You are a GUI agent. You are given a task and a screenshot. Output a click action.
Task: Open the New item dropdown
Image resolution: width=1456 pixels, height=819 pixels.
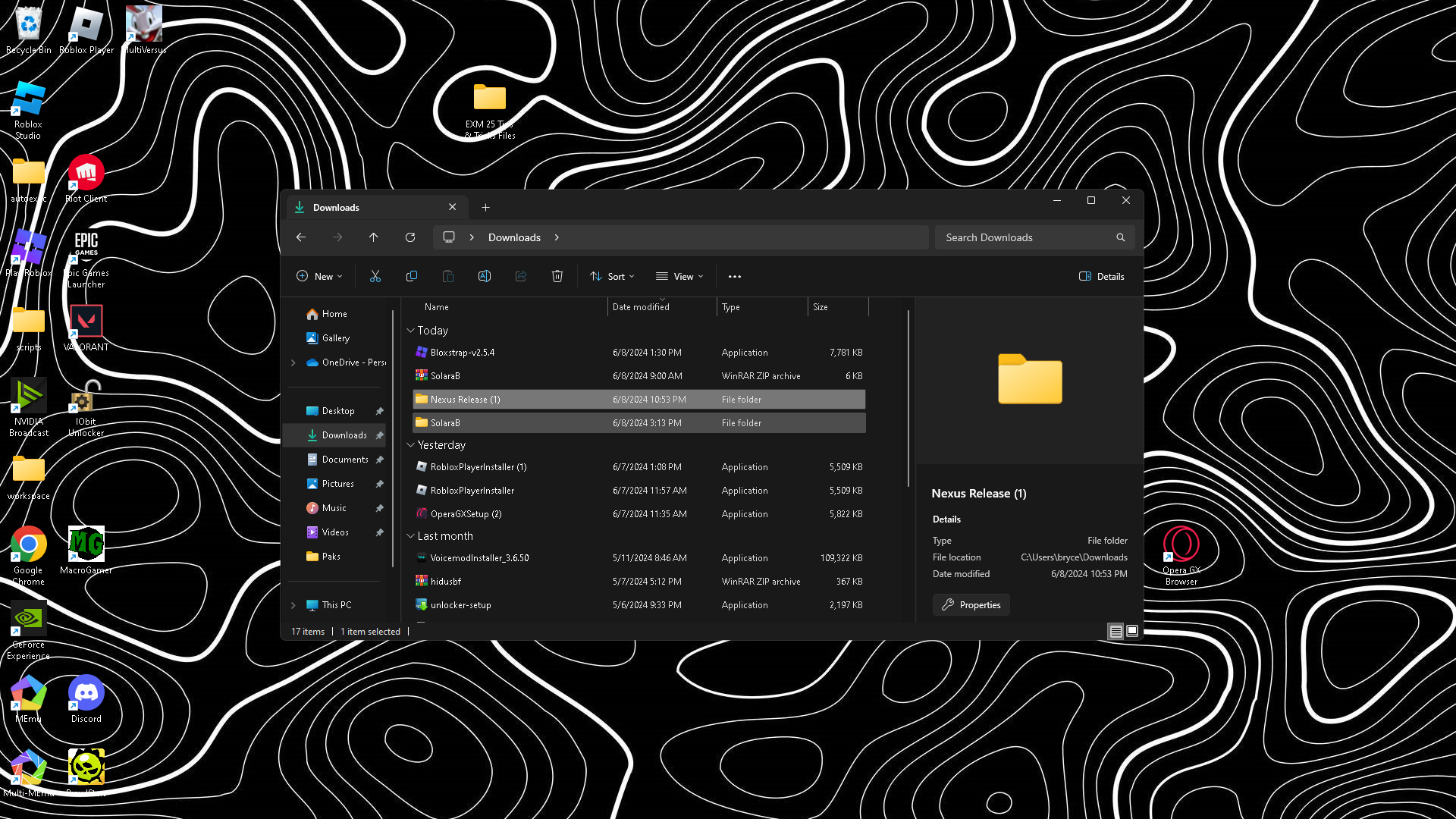(x=319, y=277)
